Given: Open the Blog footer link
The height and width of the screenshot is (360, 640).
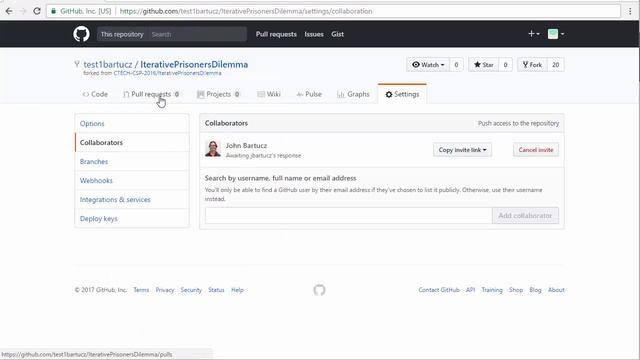Looking at the screenshot, I should (x=535, y=290).
